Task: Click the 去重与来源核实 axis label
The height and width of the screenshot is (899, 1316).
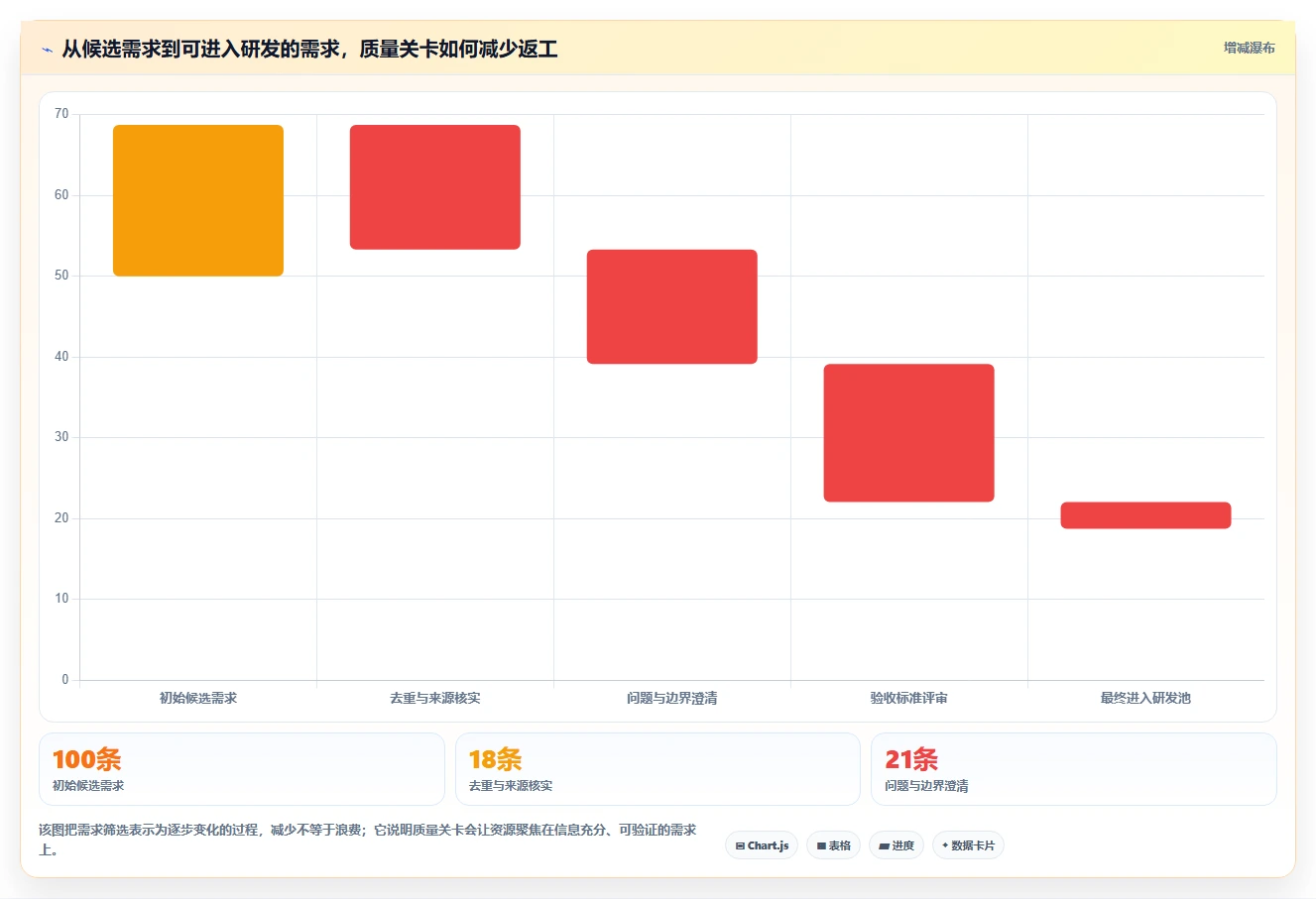Action: (435, 698)
